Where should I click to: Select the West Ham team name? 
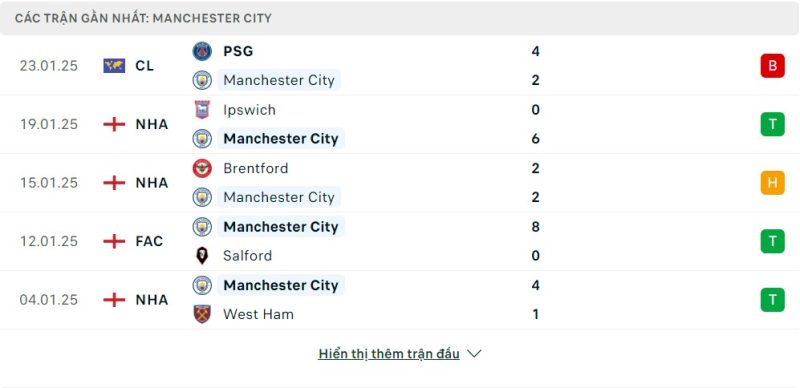tap(258, 314)
